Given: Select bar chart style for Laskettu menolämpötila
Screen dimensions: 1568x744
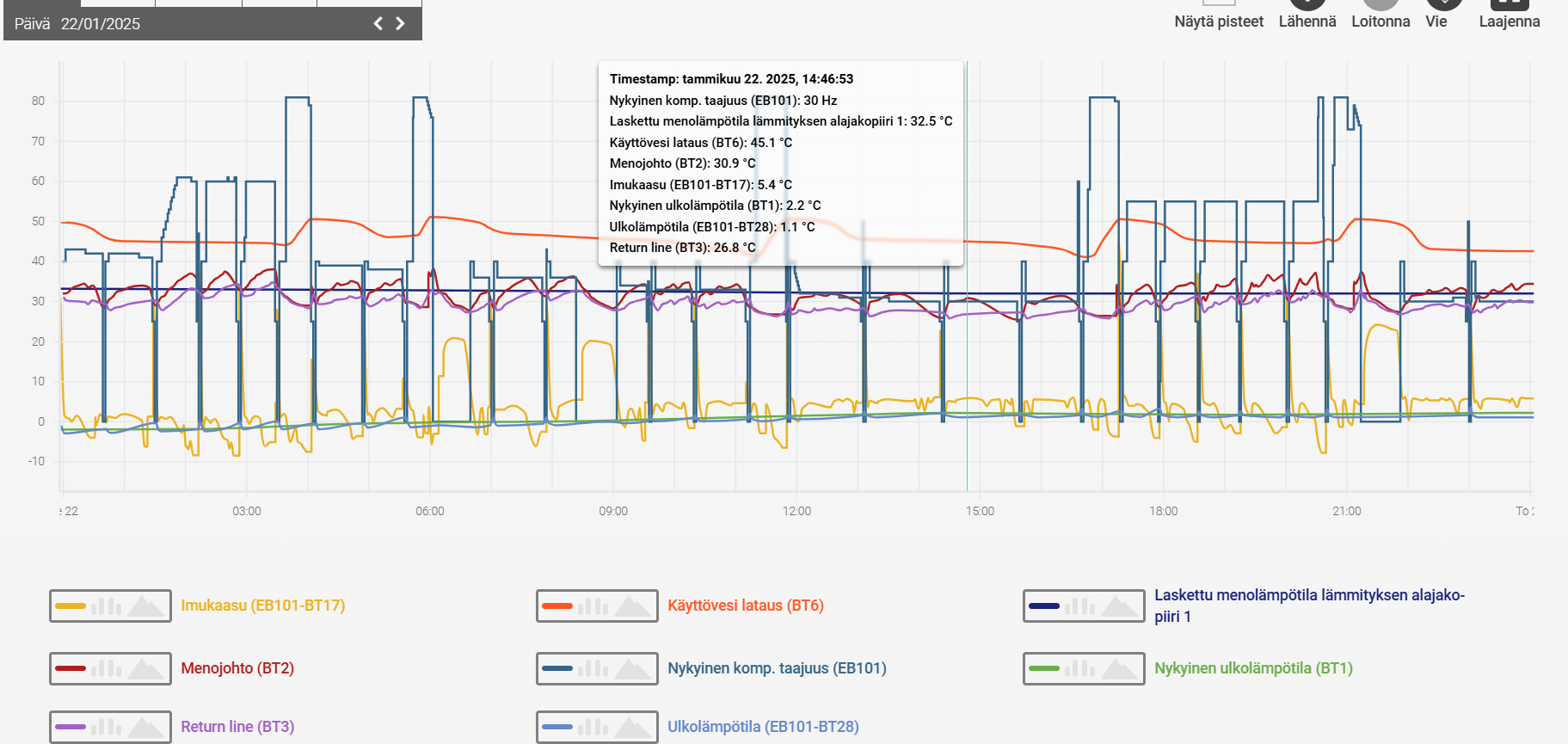Looking at the screenshot, I should click(1080, 606).
